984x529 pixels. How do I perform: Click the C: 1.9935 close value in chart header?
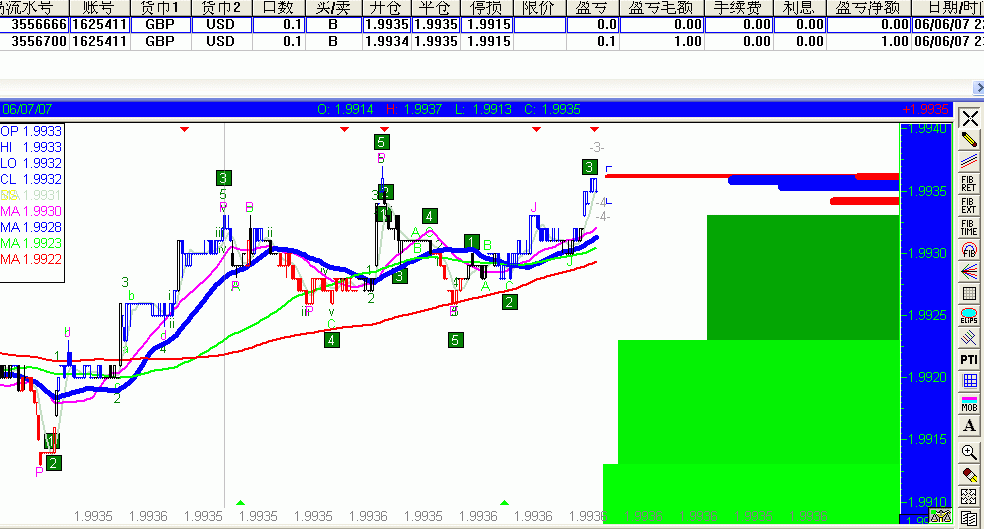click(x=552, y=109)
